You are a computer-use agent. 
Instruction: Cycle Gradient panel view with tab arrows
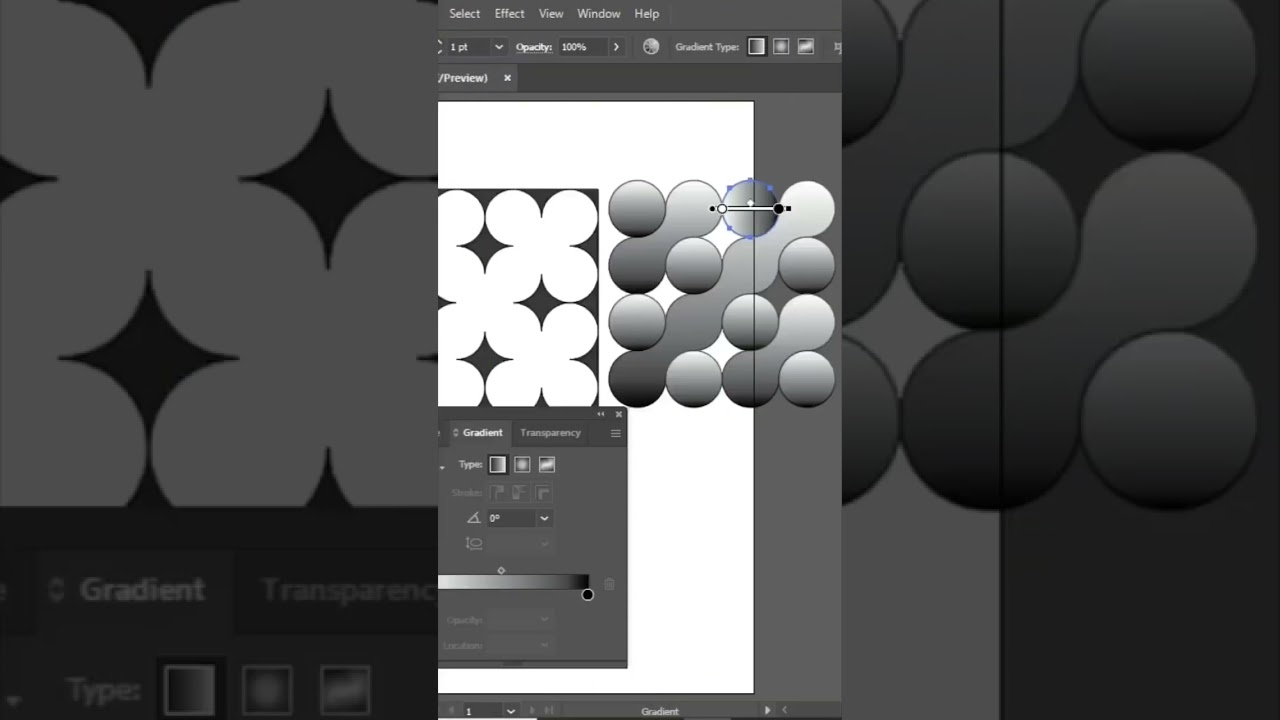pyautogui.click(x=456, y=433)
